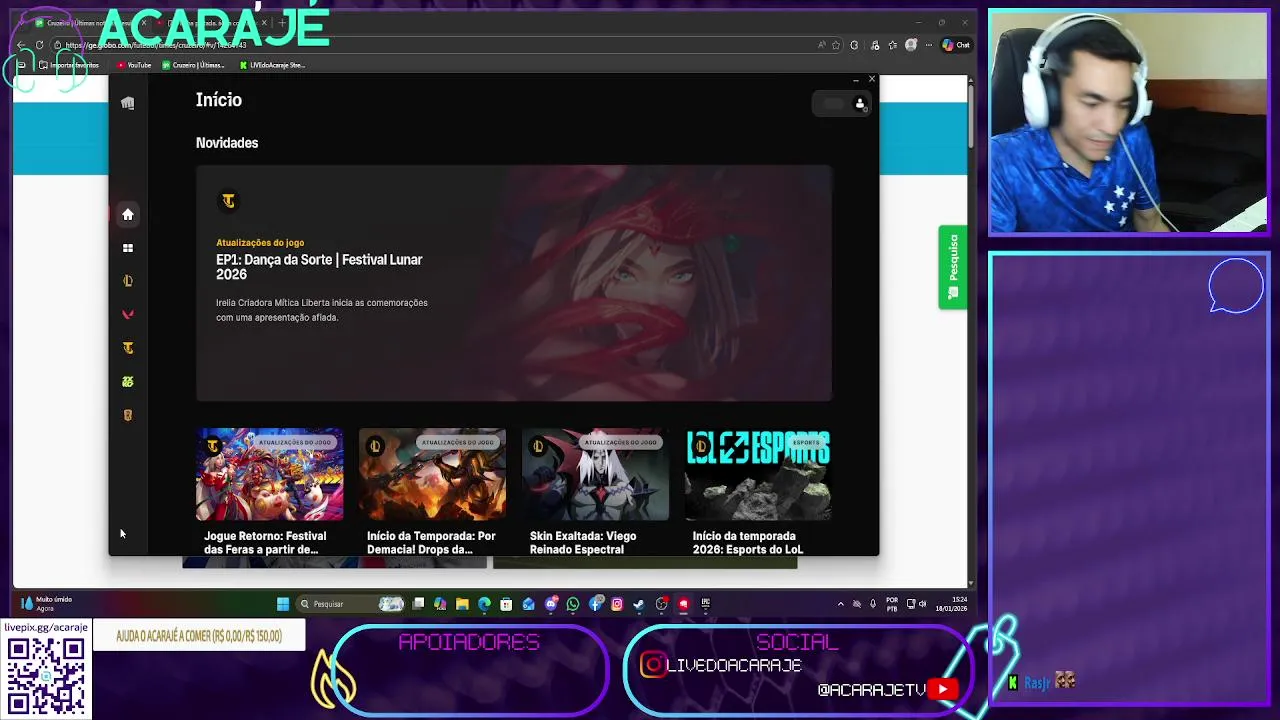Open the Edge settings ellipsis menu
Viewport: 1280px width, 720px height.
[x=929, y=45]
